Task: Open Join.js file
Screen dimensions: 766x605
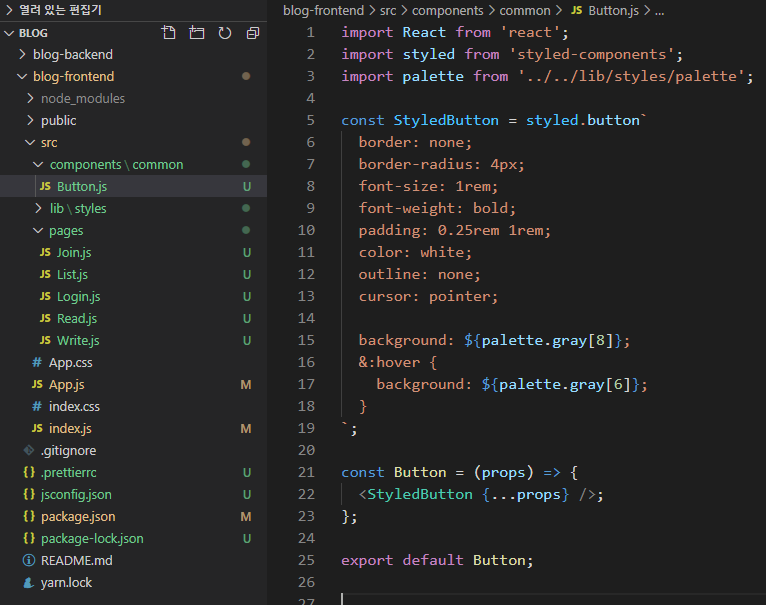Action: coord(133,252)
